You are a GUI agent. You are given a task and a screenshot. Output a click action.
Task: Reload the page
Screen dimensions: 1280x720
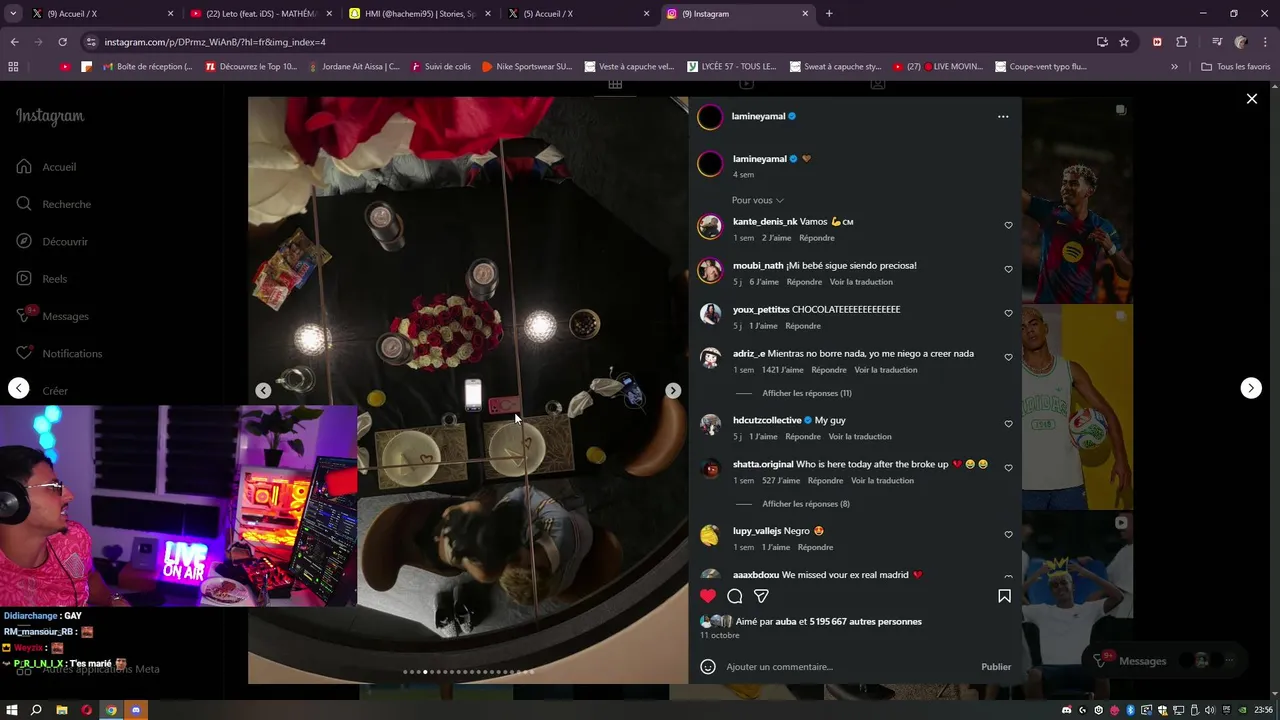click(x=62, y=42)
